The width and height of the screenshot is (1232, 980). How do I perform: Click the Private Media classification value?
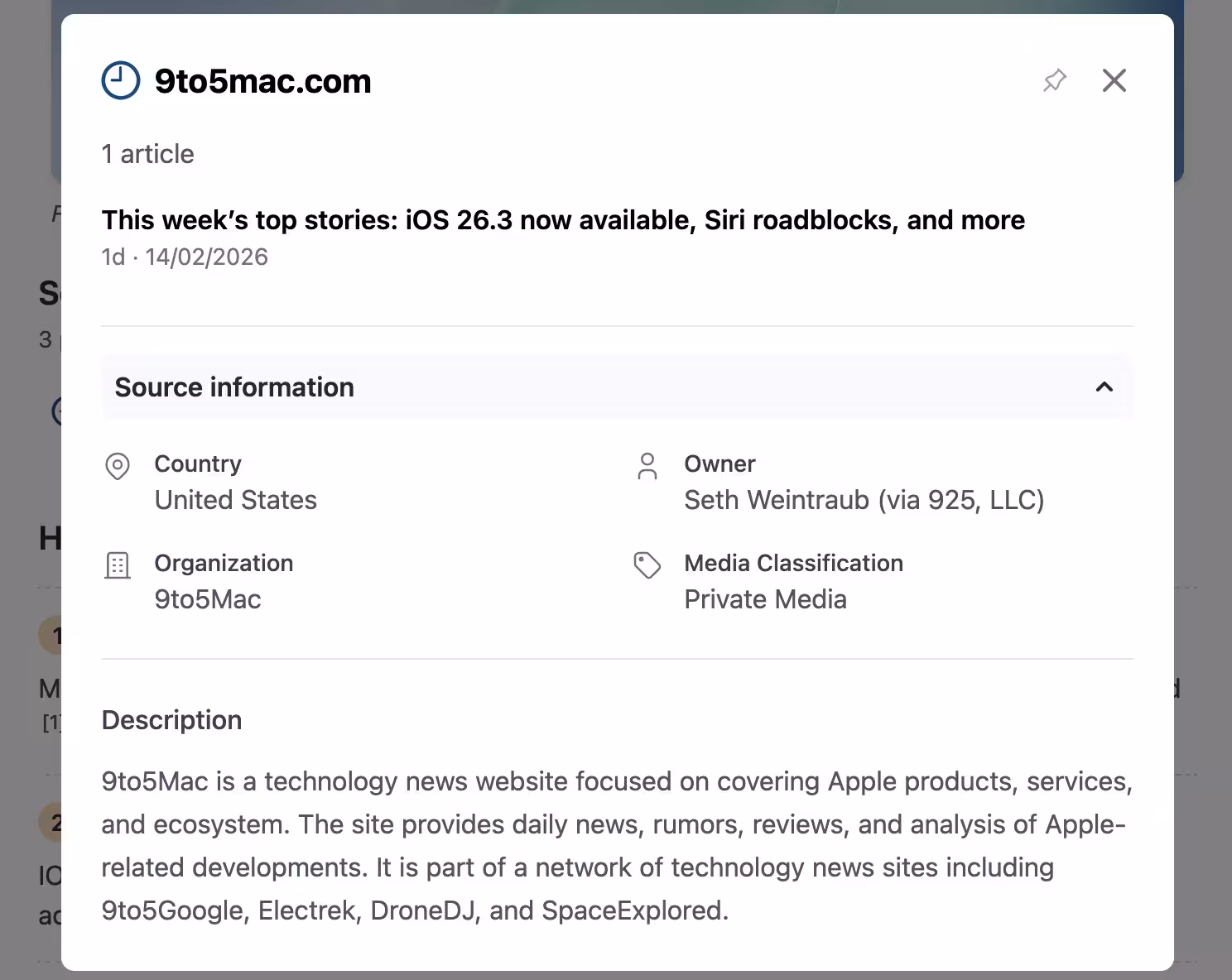765,599
